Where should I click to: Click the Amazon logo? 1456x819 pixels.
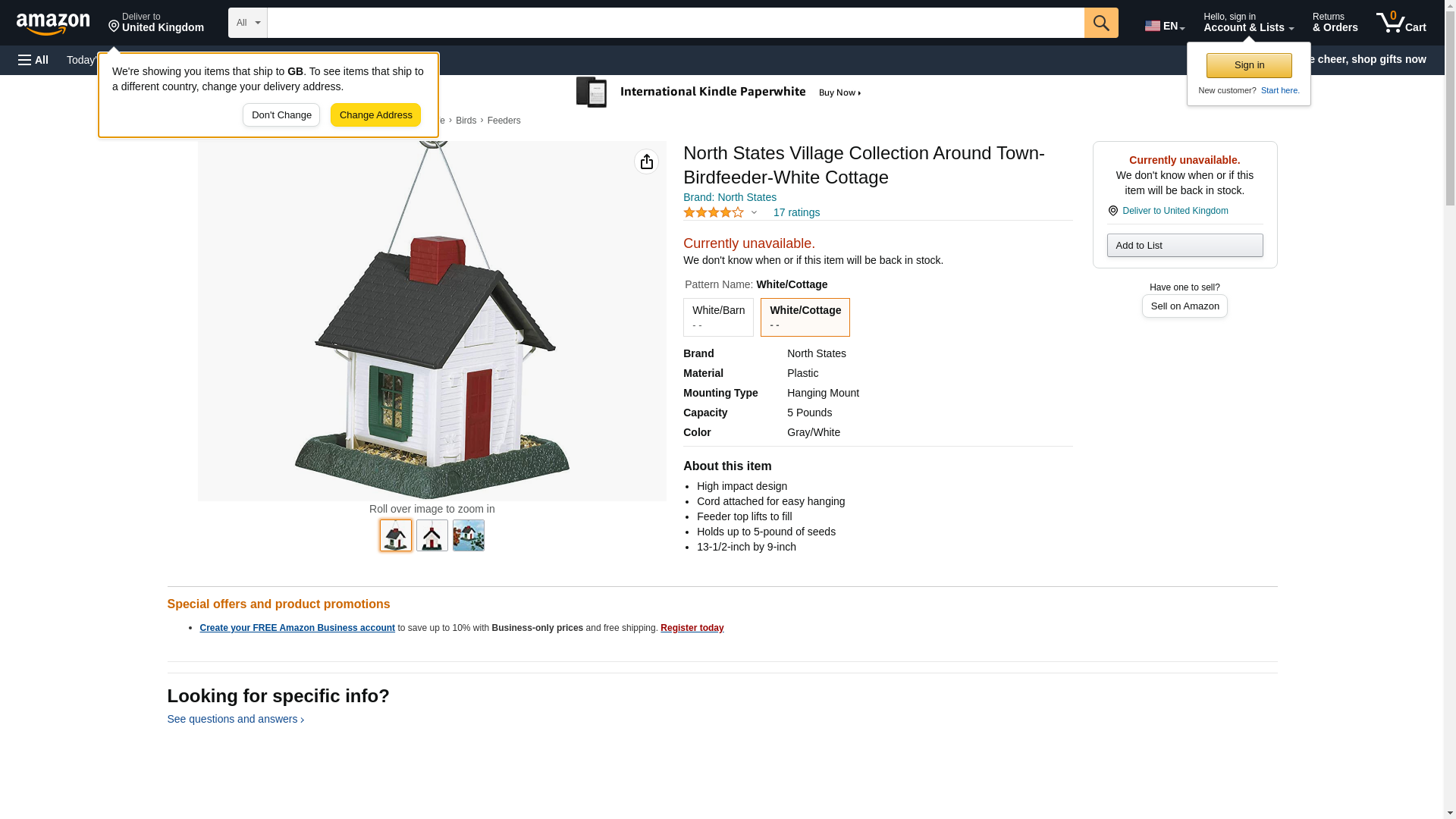click(x=53, y=24)
